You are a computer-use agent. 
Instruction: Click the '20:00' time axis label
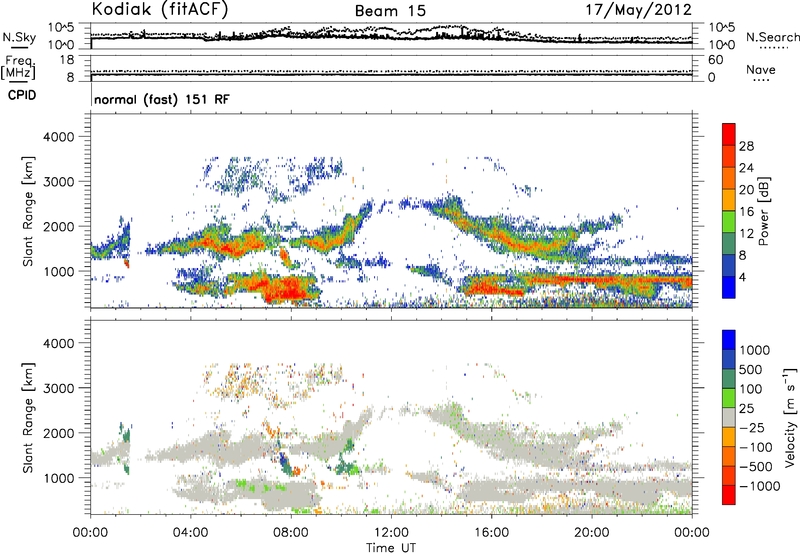coord(591,533)
